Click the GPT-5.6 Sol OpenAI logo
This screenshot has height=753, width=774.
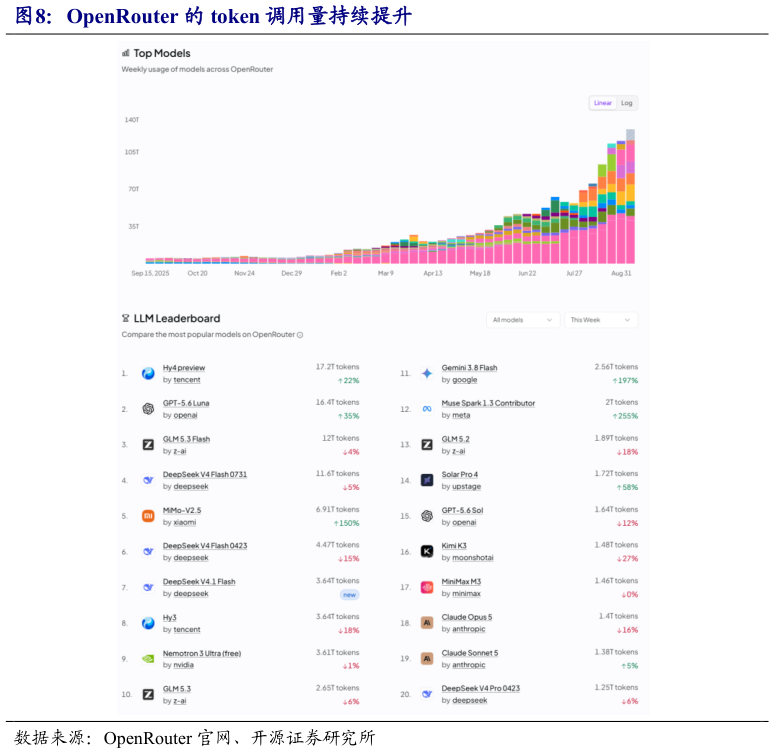pos(427,516)
